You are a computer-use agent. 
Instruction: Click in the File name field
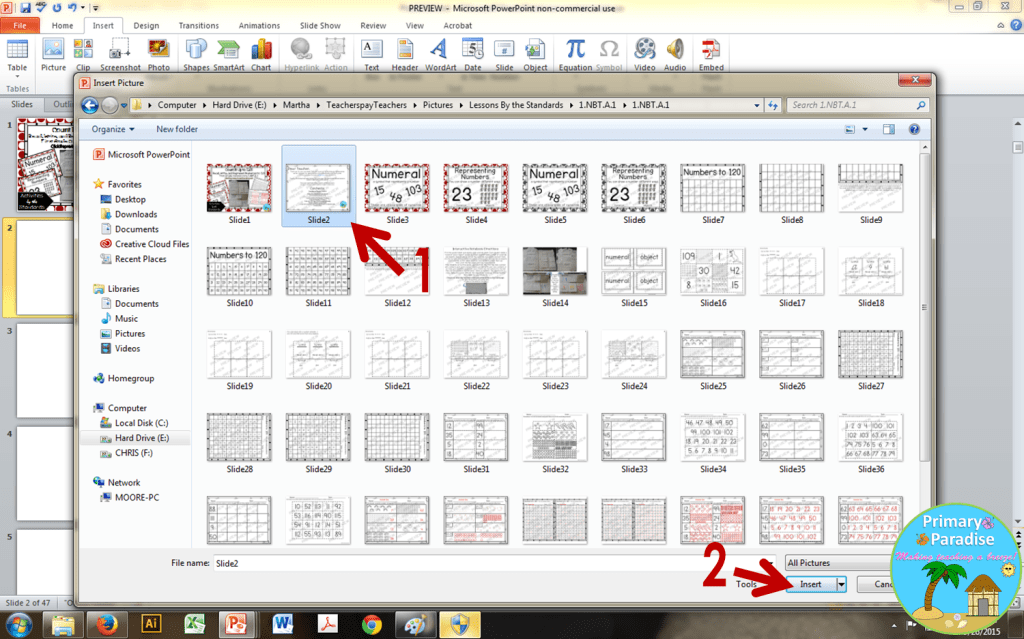click(494, 563)
